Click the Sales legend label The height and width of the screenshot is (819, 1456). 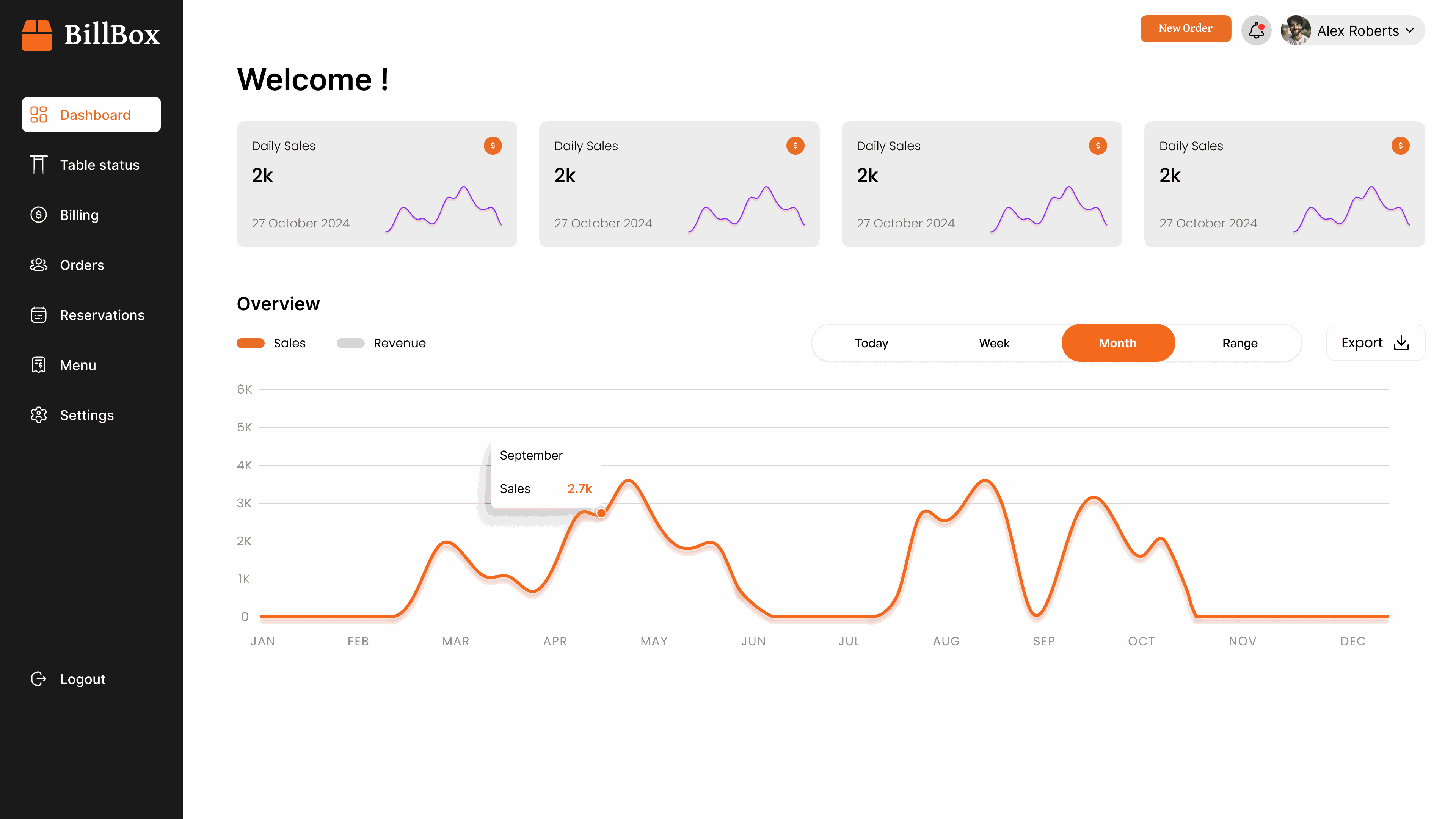click(289, 343)
